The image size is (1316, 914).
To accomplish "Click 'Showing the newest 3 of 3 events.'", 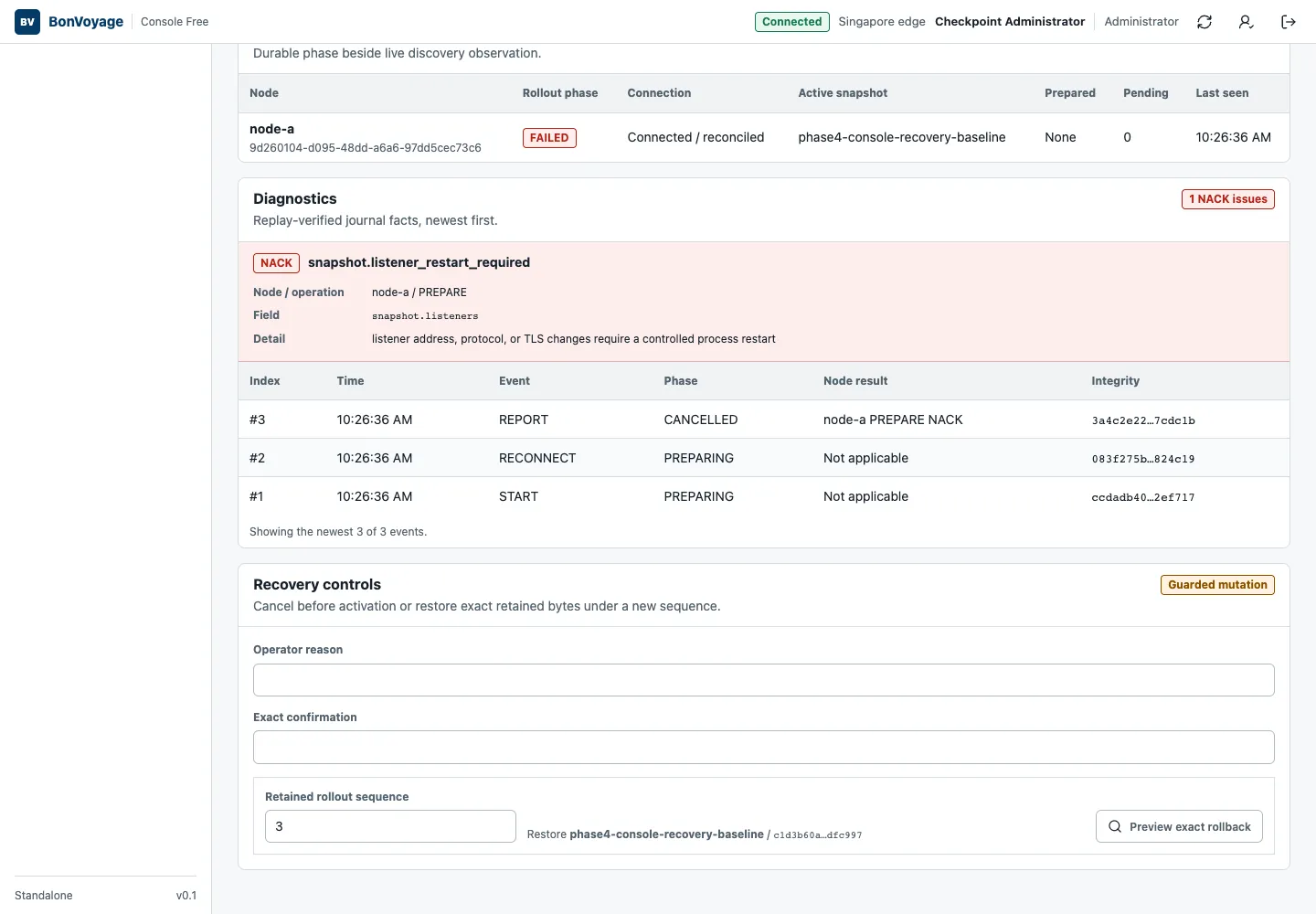I will 338,532.
